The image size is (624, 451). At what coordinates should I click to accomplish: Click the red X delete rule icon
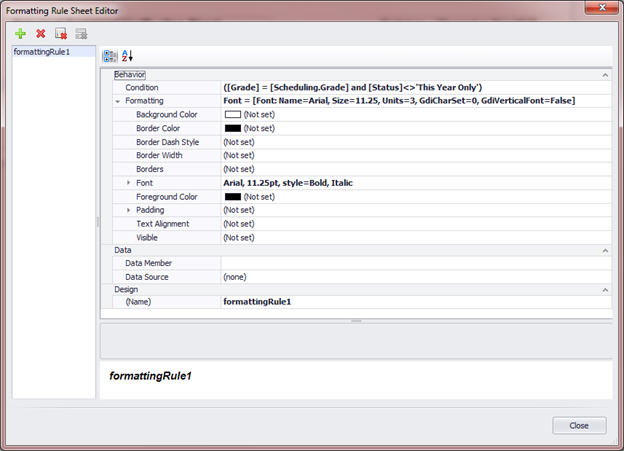pos(41,33)
